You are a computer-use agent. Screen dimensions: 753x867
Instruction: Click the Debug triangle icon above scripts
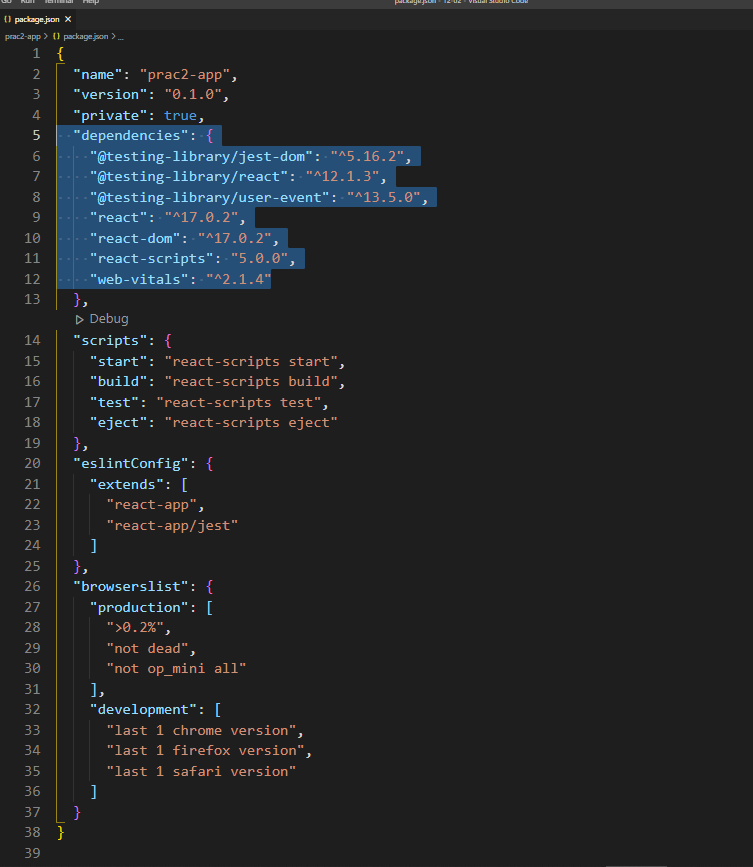[79, 318]
